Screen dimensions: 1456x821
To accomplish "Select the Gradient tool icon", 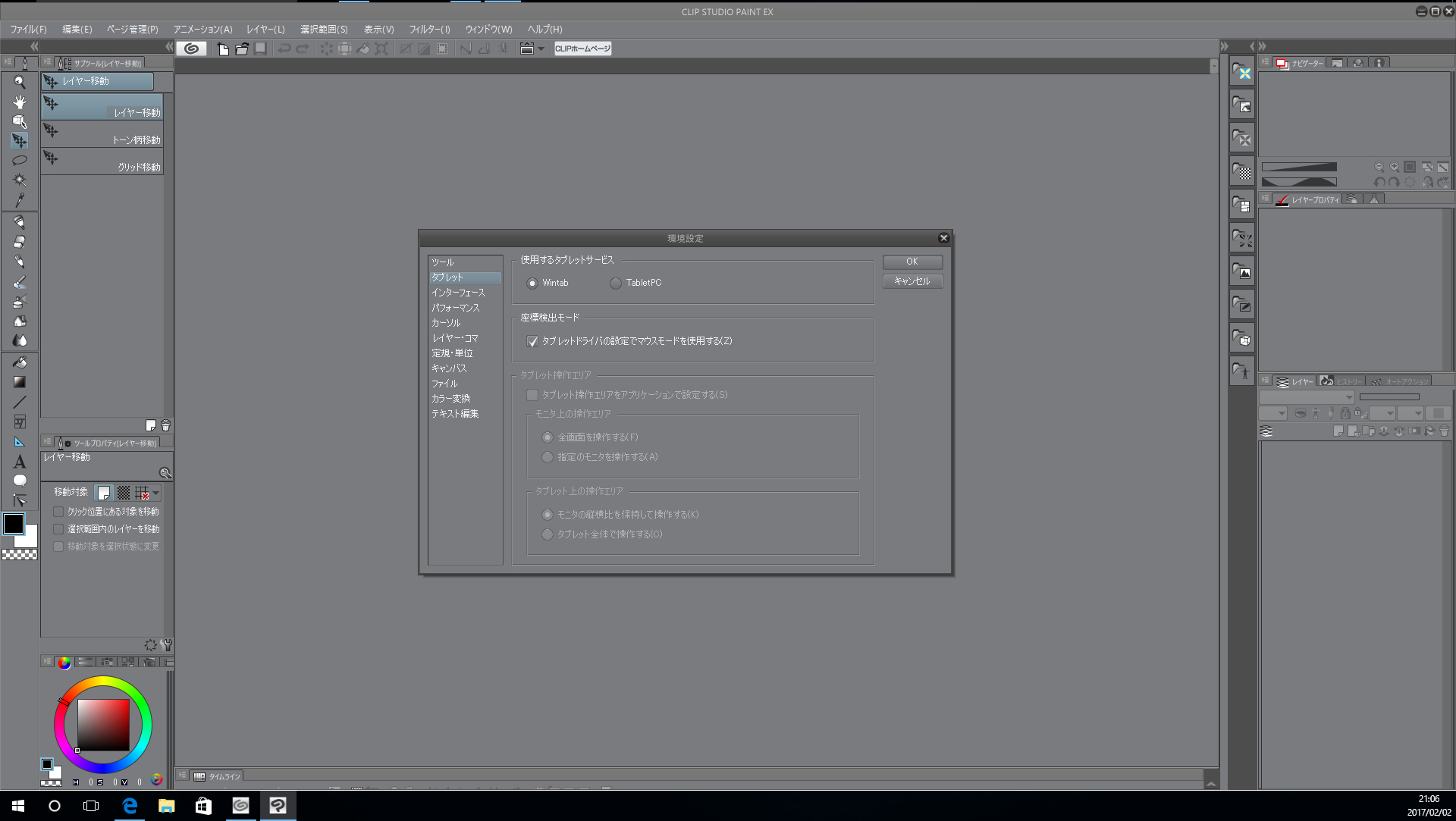I will 20,382.
